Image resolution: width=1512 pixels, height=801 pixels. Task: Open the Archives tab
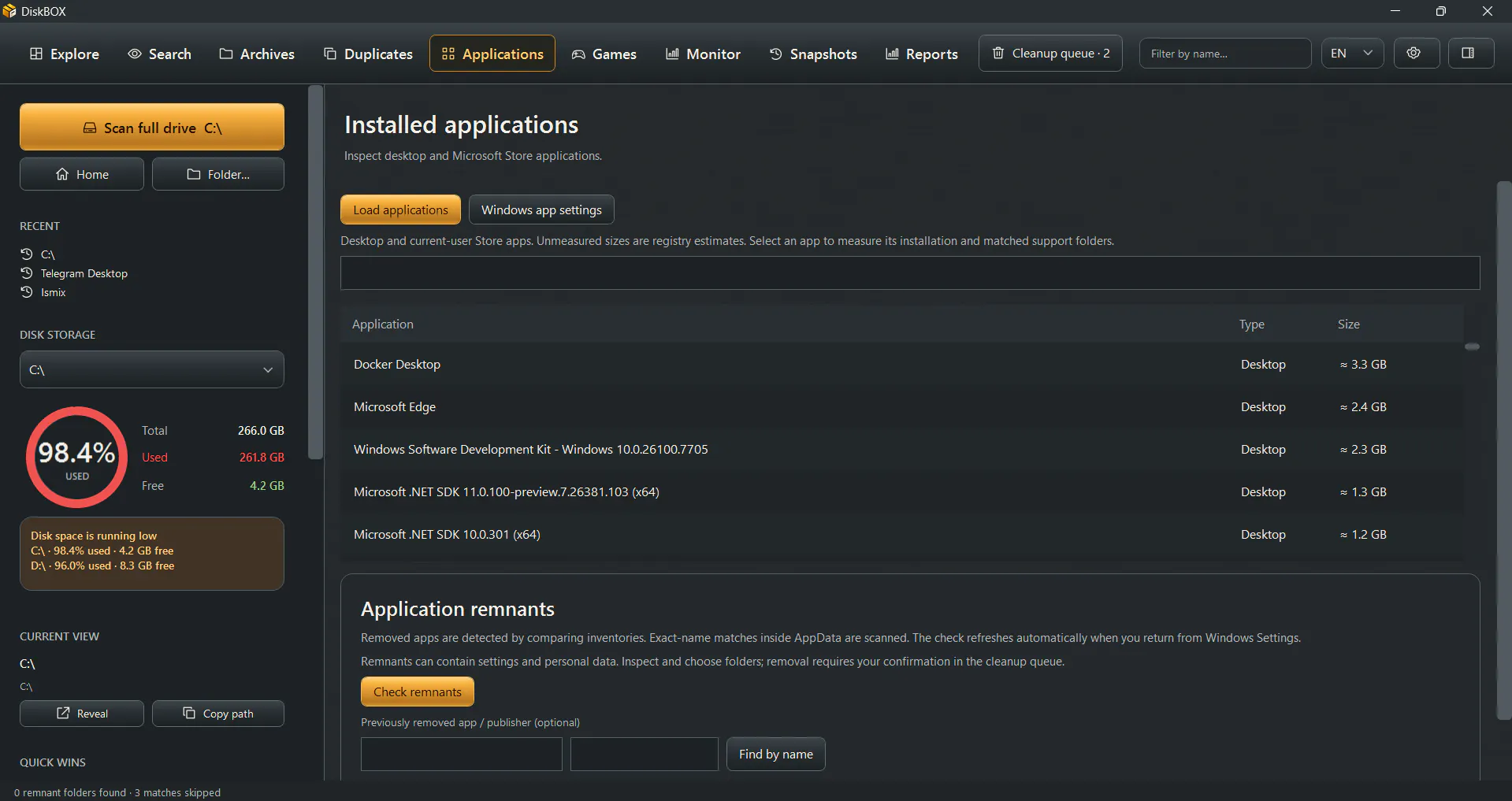(x=257, y=54)
